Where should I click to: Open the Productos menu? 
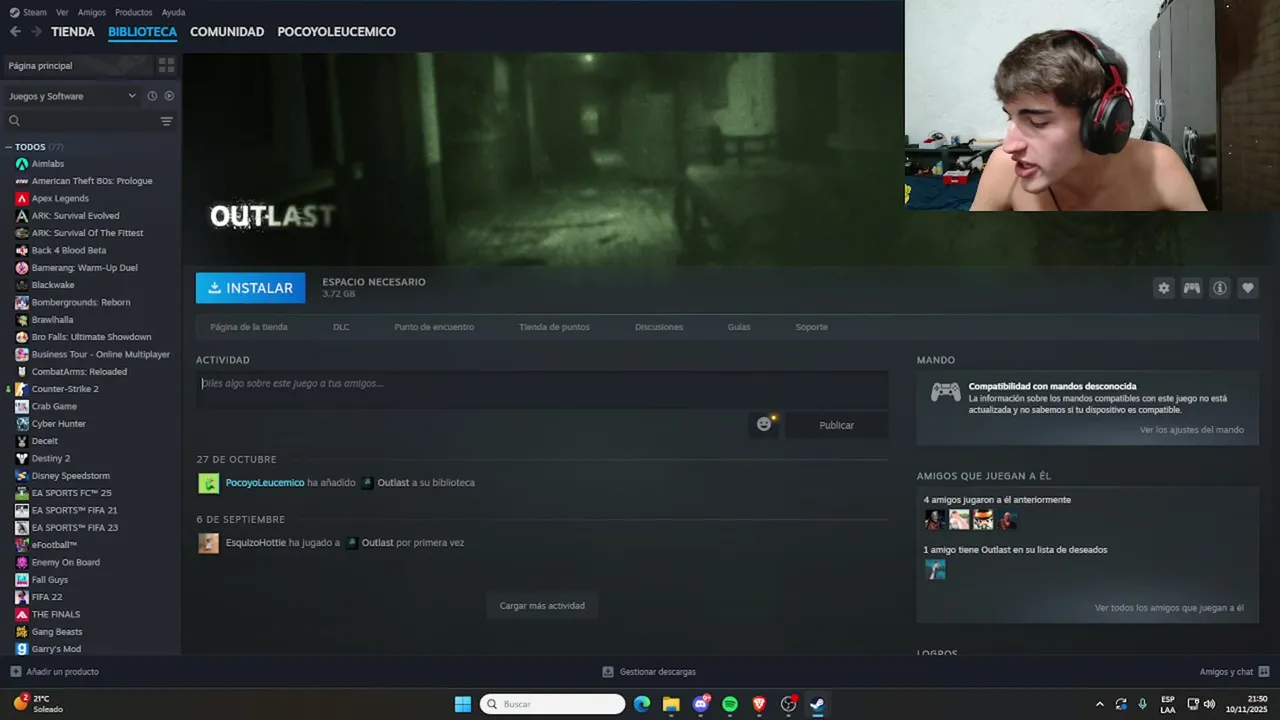134,12
